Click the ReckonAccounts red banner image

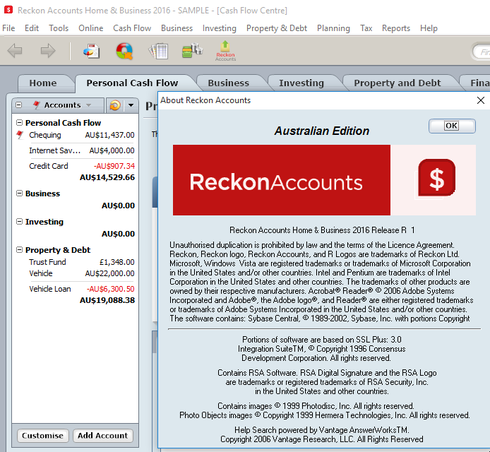281,180
